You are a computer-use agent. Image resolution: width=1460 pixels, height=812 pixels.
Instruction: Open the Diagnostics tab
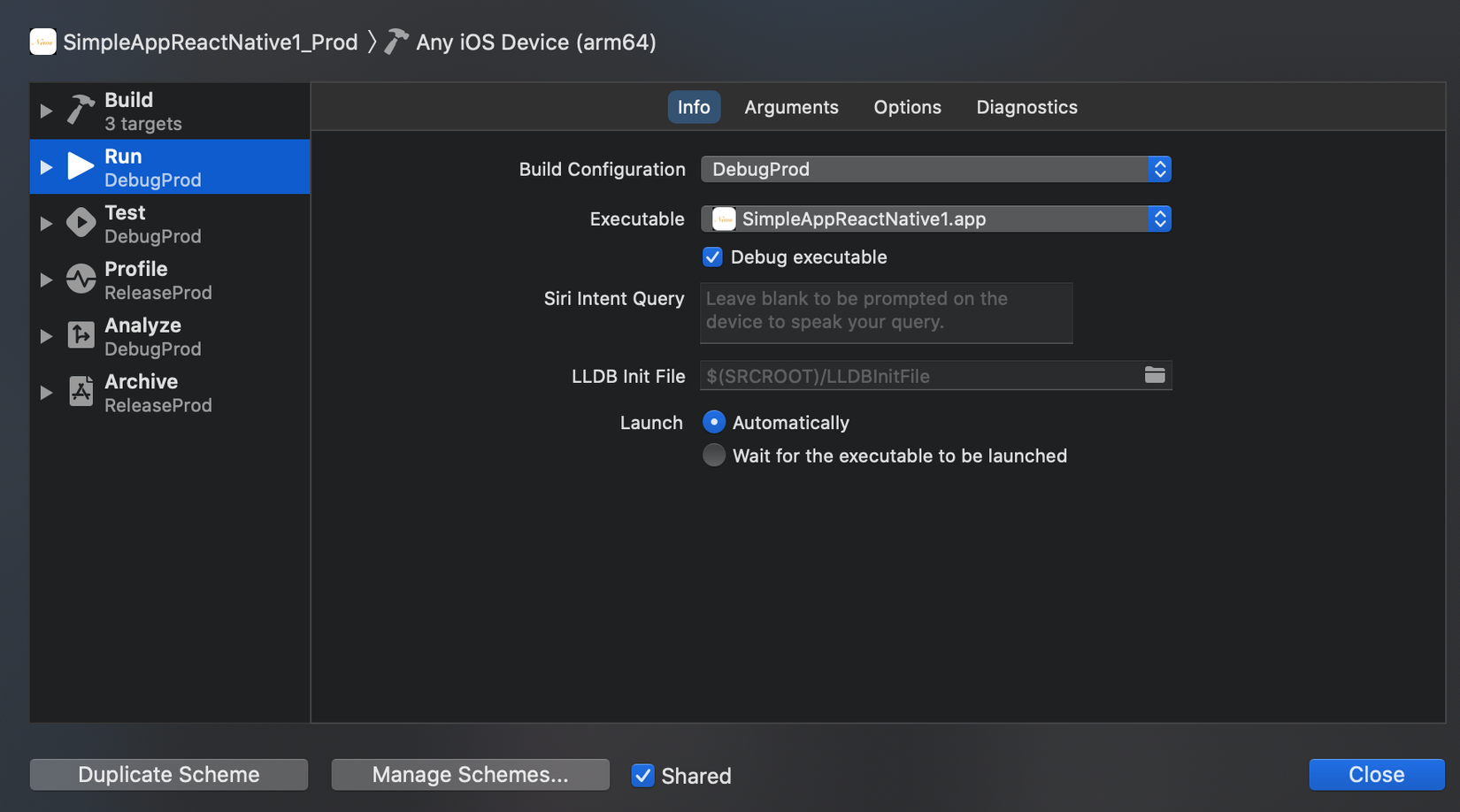1026,107
